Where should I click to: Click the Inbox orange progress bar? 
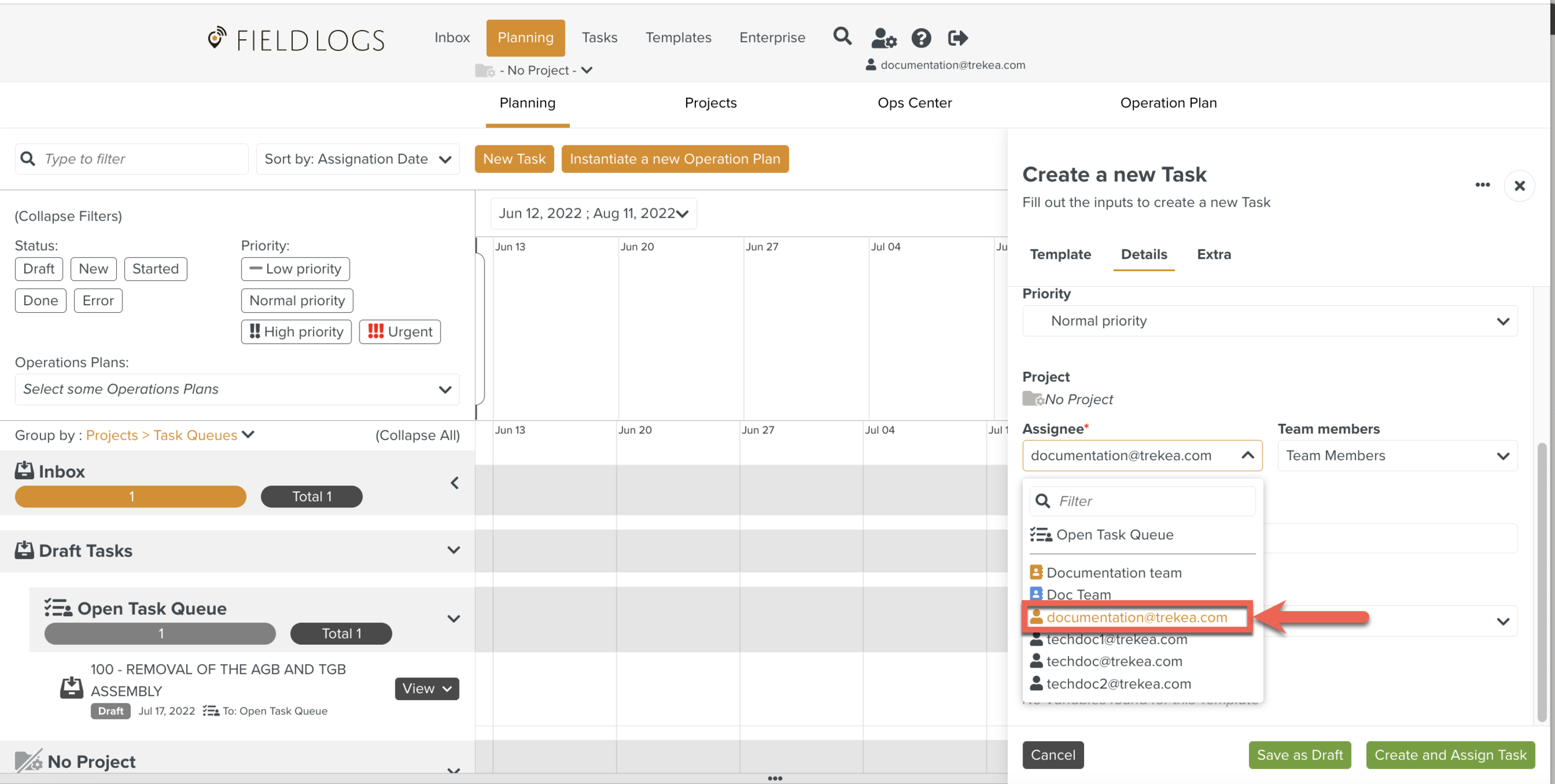click(x=131, y=496)
